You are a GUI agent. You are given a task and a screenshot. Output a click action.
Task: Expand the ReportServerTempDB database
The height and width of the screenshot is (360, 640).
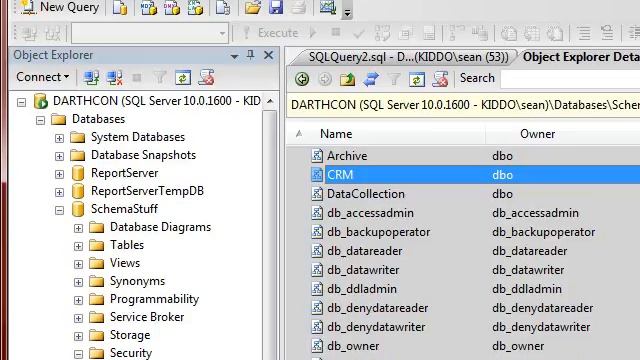[x=59, y=192]
